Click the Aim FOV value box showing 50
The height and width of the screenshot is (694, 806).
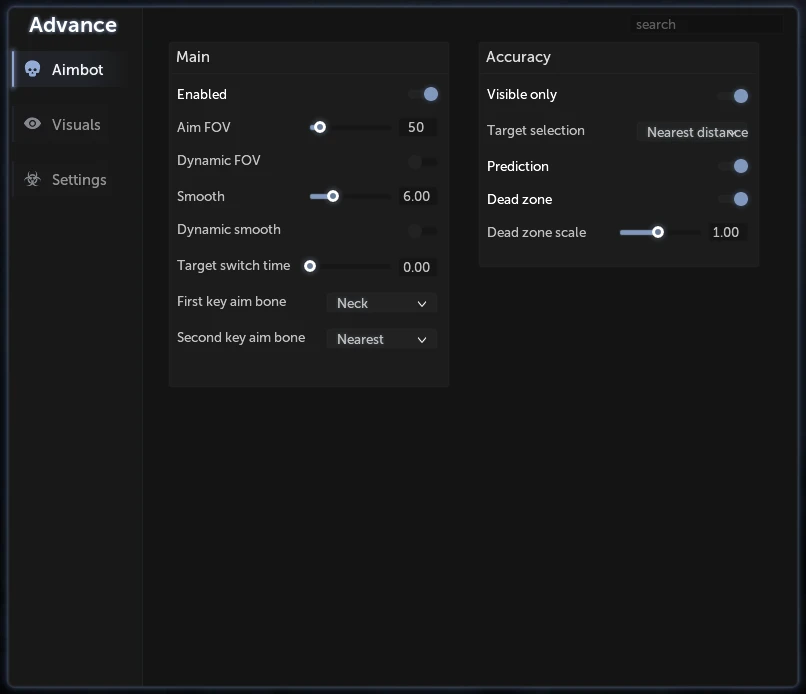pos(417,127)
